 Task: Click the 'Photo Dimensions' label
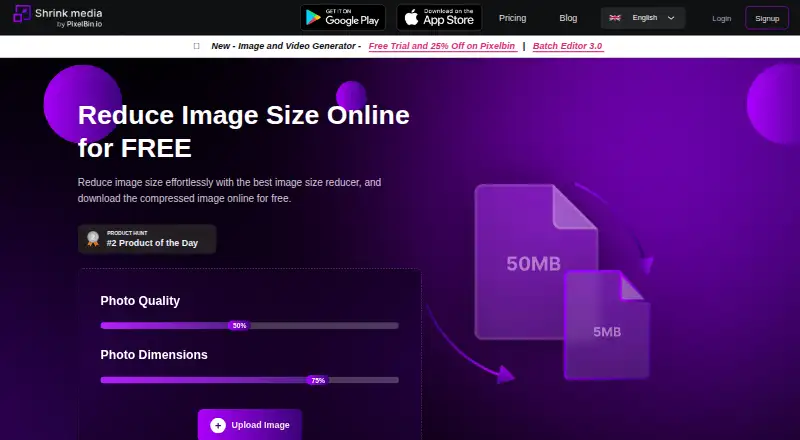click(154, 355)
